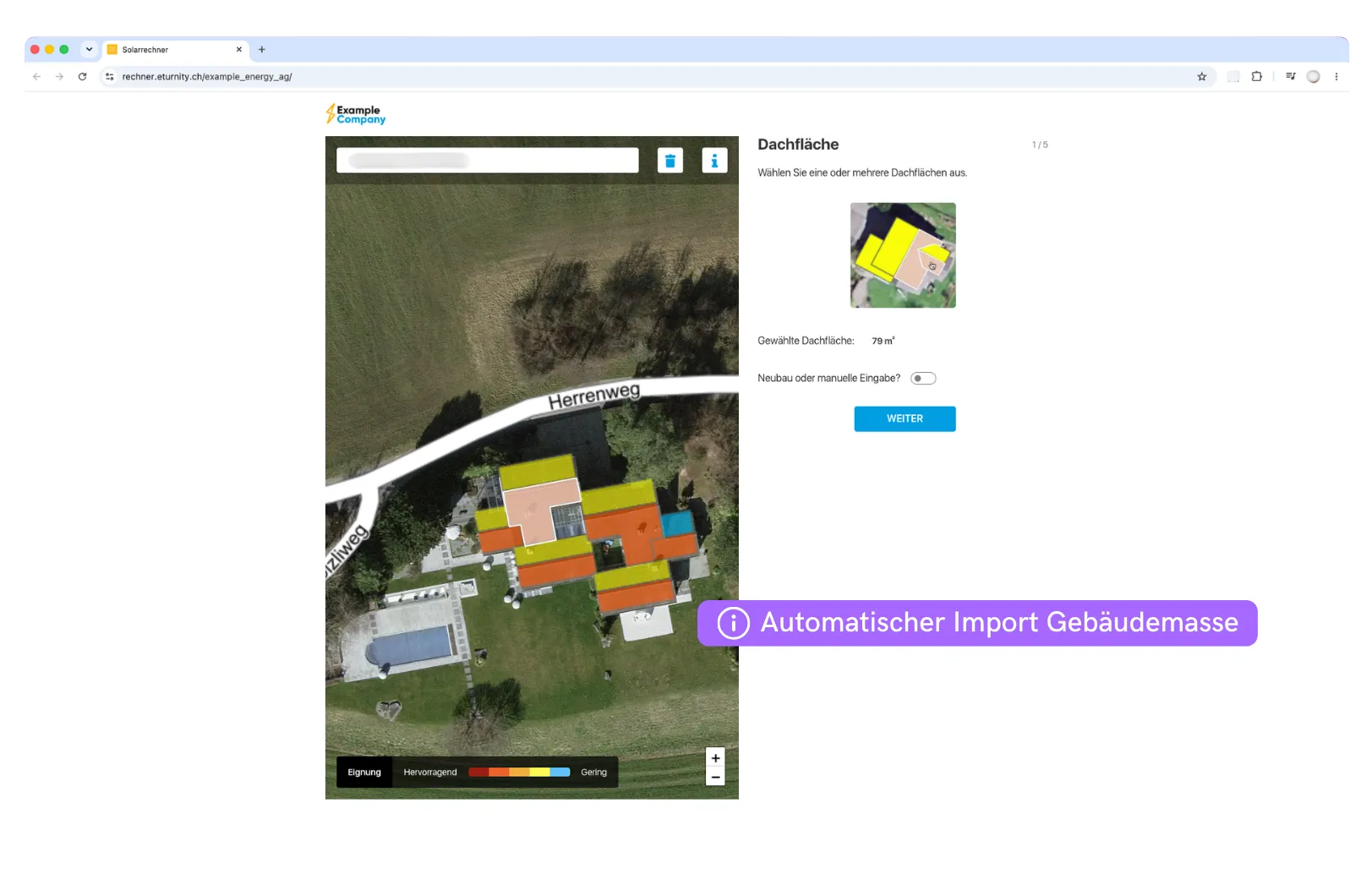Viewport: 1372px width, 896px height.
Task: Open browser extensions puzzle icon
Action: (x=1256, y=76)
